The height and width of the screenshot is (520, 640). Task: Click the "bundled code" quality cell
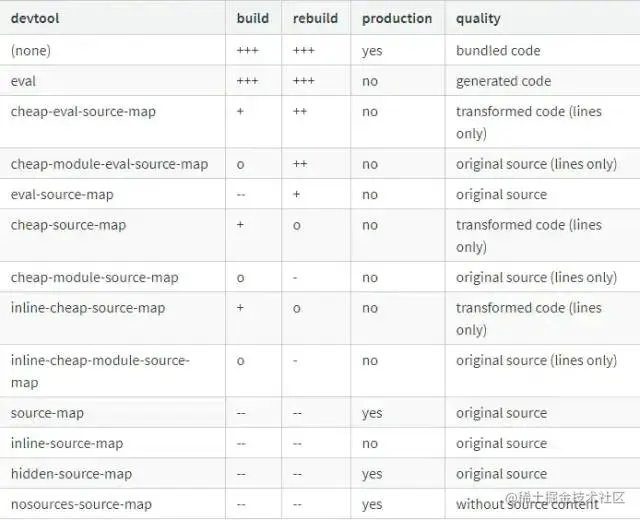point(498,50)
